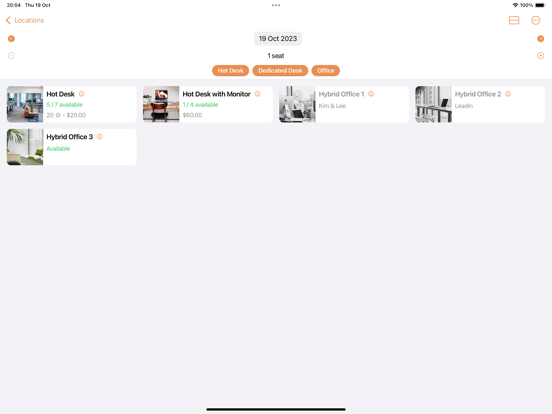Select the Hot Desk with Monitor card

(x=208, y=104)
